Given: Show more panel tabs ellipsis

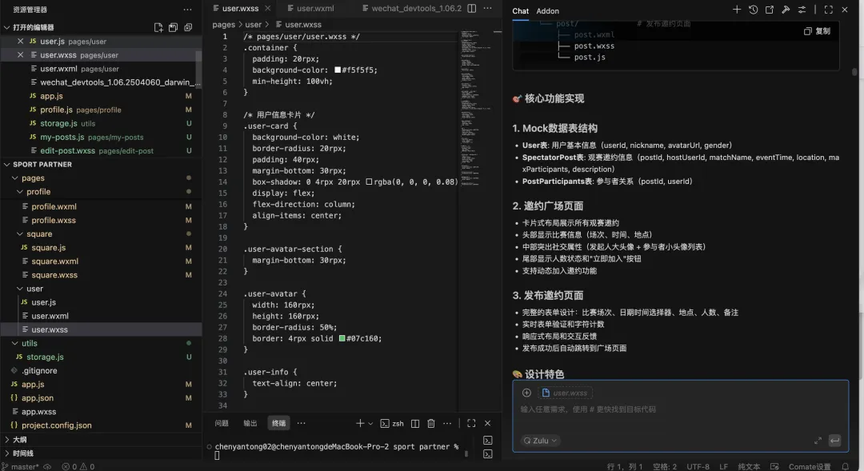Looking at the screenshot, I should click(x=301, y=423).
